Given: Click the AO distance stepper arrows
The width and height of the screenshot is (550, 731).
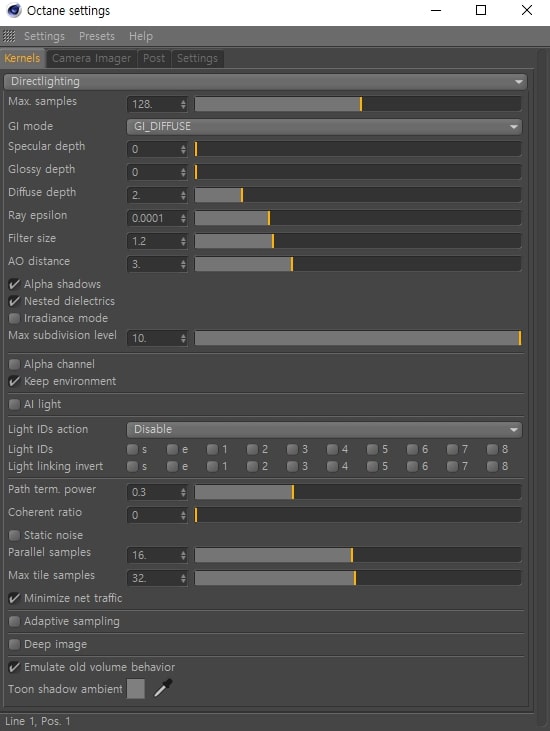Looking at the screenshot, I should [x=183, y=264].
